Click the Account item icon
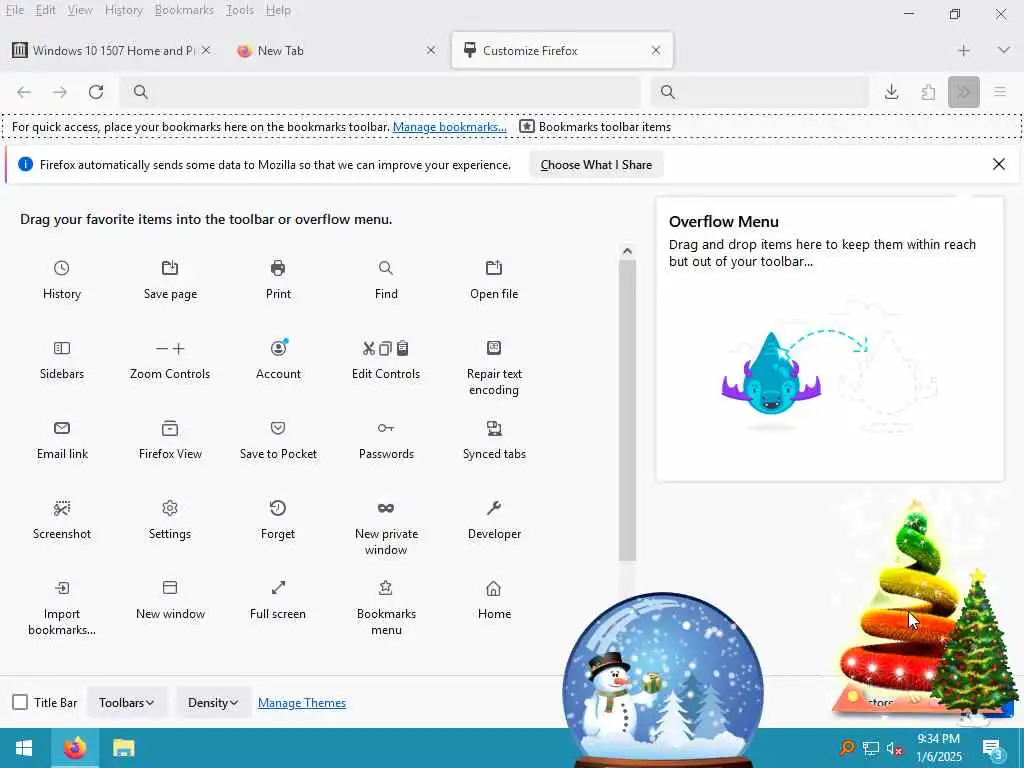This screenshot has width=1024, height=768. point(279,348)
